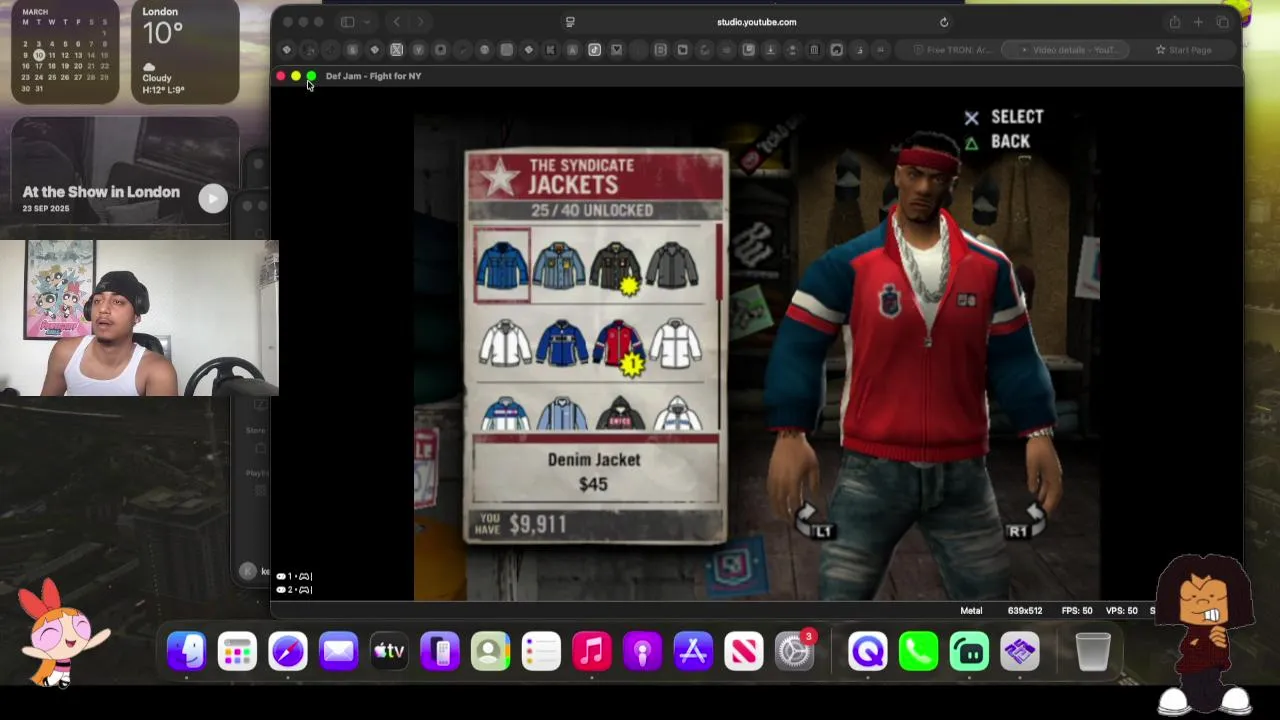Click the 'YOU HAVE $9,911' balance text
This screenshot has width=1280, height=720.
pos(522,523)
